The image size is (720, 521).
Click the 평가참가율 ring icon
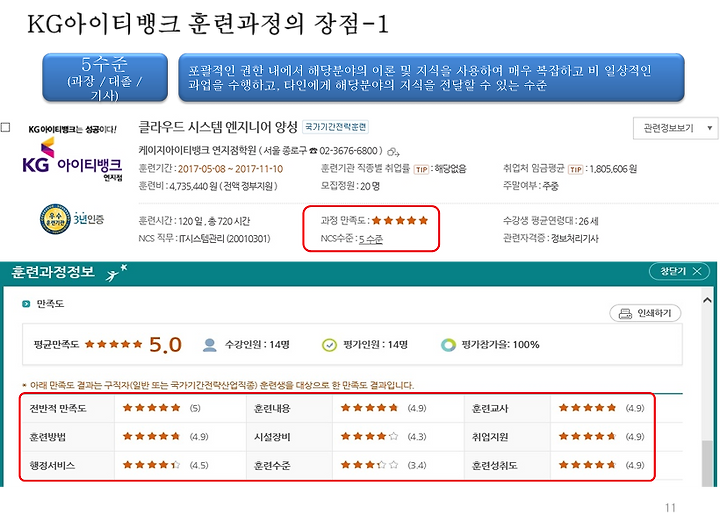pyautogui.click(x=448, y=345)
